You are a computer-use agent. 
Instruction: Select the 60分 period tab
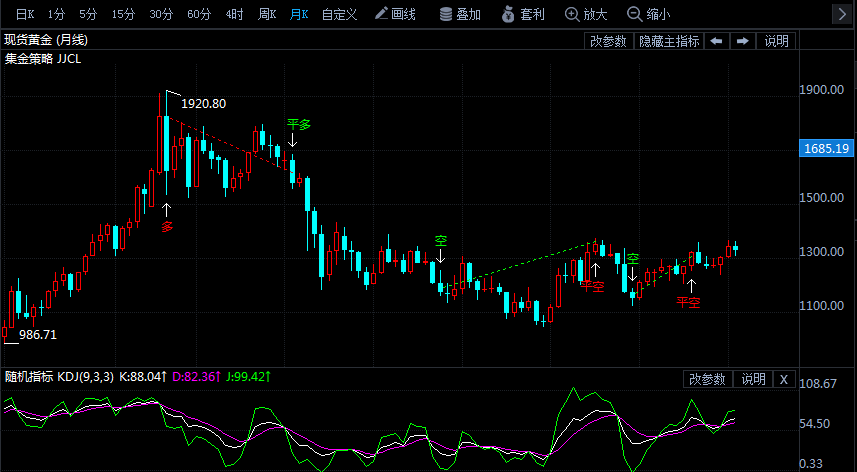(x=199, y=14)
